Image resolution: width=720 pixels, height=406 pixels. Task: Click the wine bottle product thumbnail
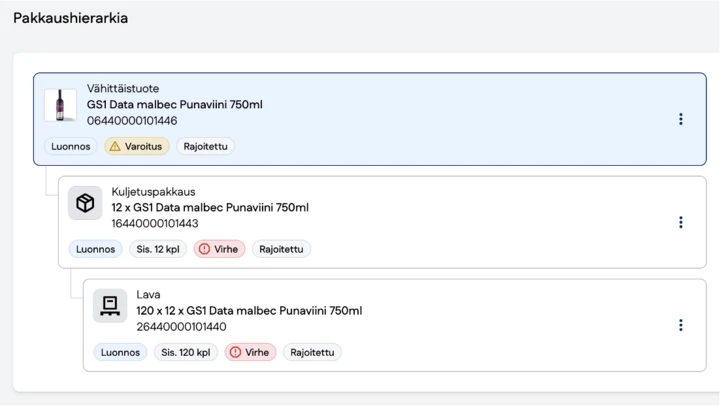pyautogui.click(x=60, y=105)
